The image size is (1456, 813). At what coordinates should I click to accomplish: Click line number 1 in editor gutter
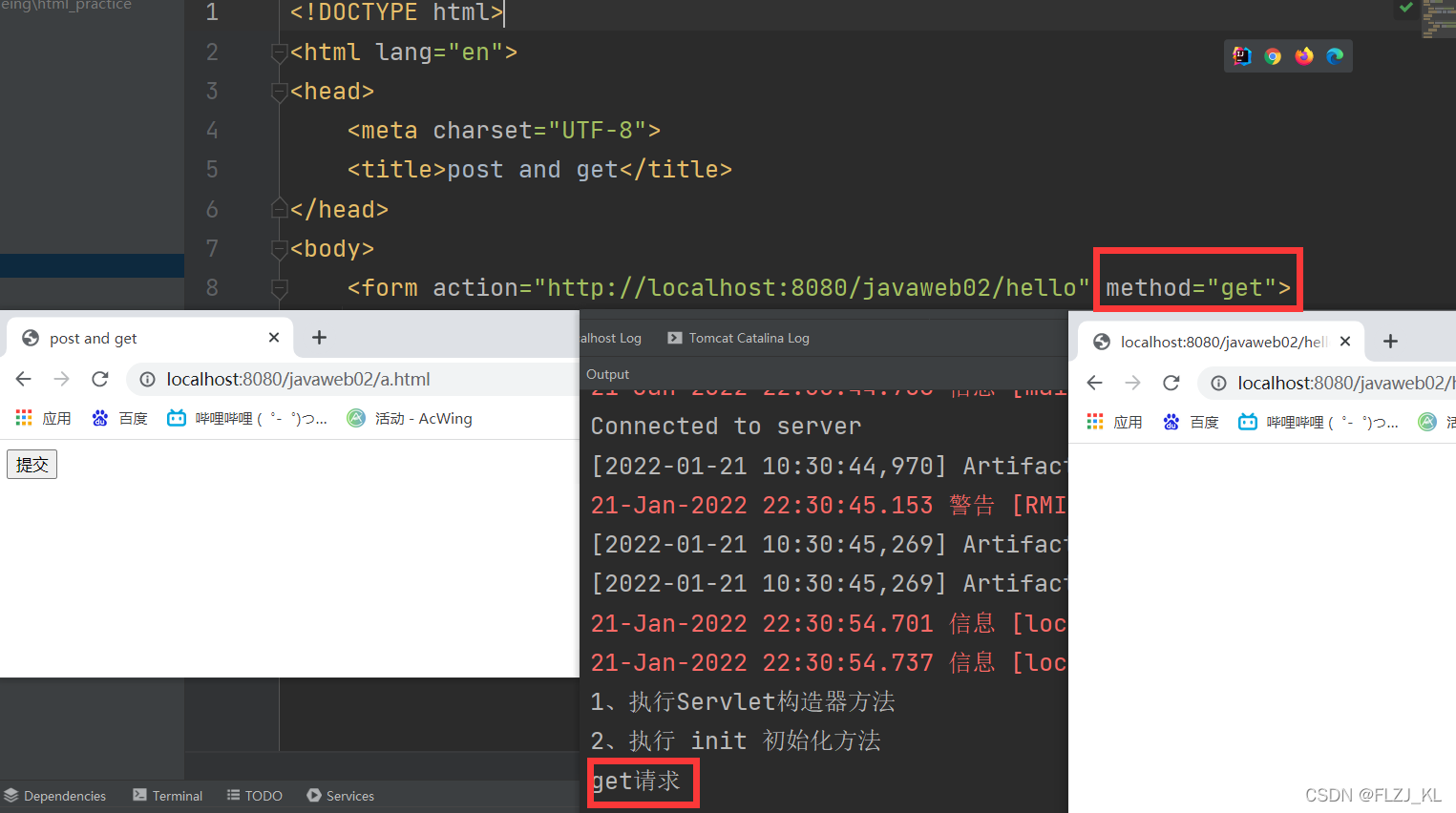pyautogui.click(x=212, y=12)
